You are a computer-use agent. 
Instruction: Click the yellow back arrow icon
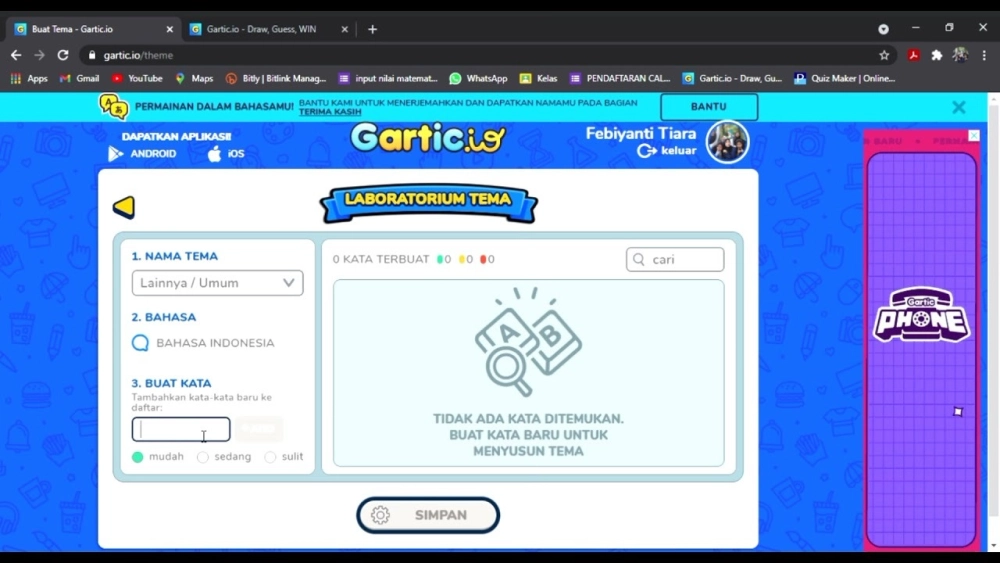(124, 207)
